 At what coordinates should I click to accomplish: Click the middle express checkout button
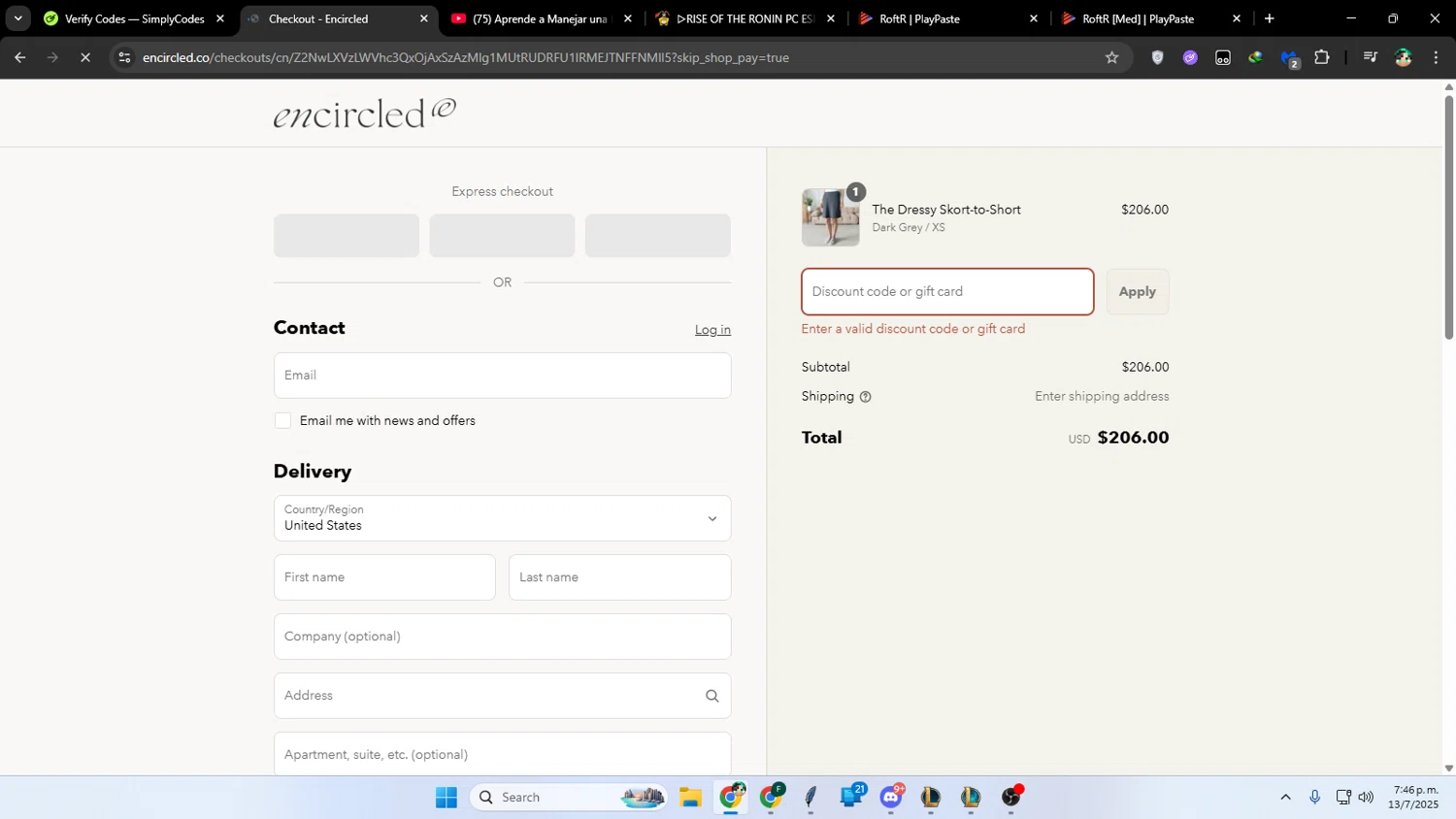tap(502, 236)
